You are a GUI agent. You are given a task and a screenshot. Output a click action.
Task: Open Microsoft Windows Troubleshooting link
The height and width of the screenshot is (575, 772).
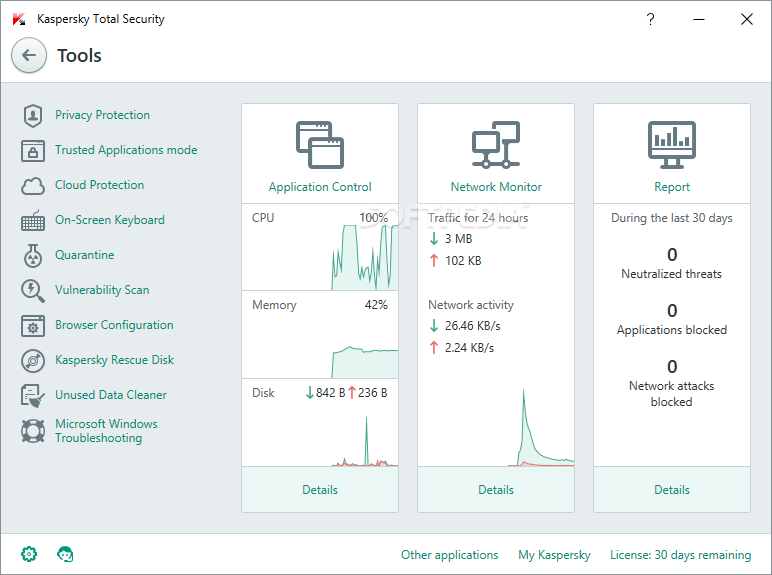pos(106,431)
